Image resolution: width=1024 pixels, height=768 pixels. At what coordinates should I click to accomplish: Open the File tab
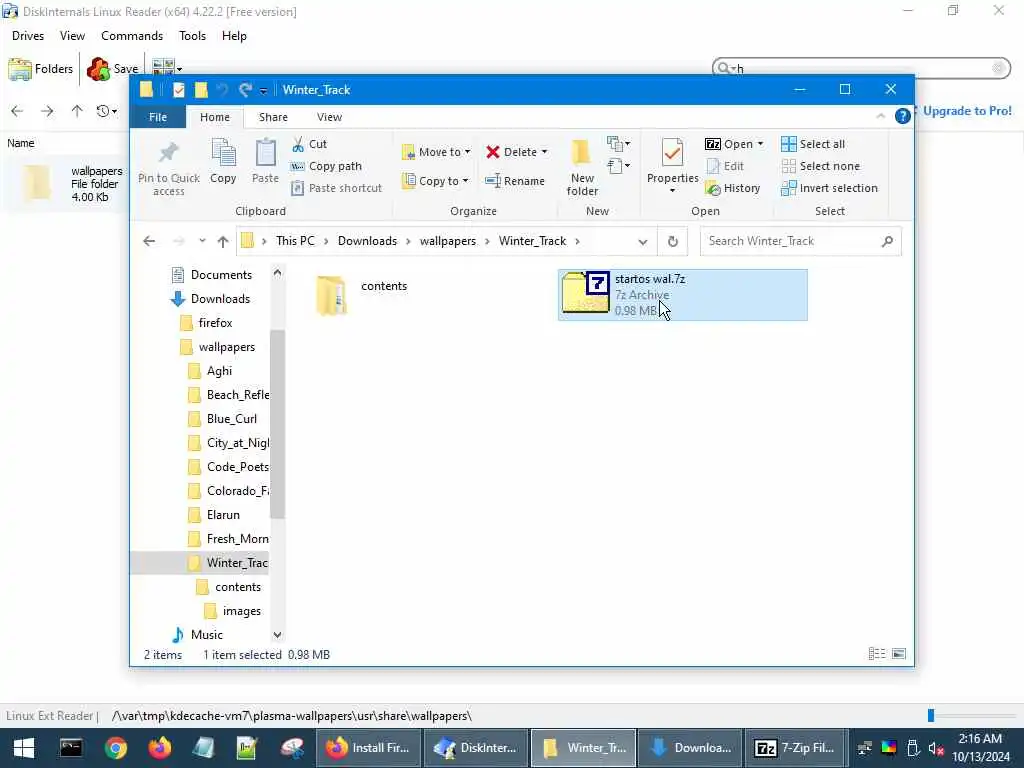pyautogui.click(x=158, y=117)
